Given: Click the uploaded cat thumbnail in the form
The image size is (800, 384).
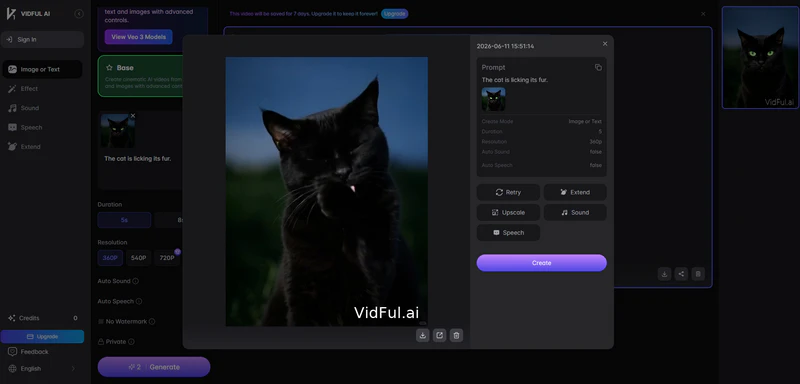Looking at the screenshot, I should tap(118, 131).
